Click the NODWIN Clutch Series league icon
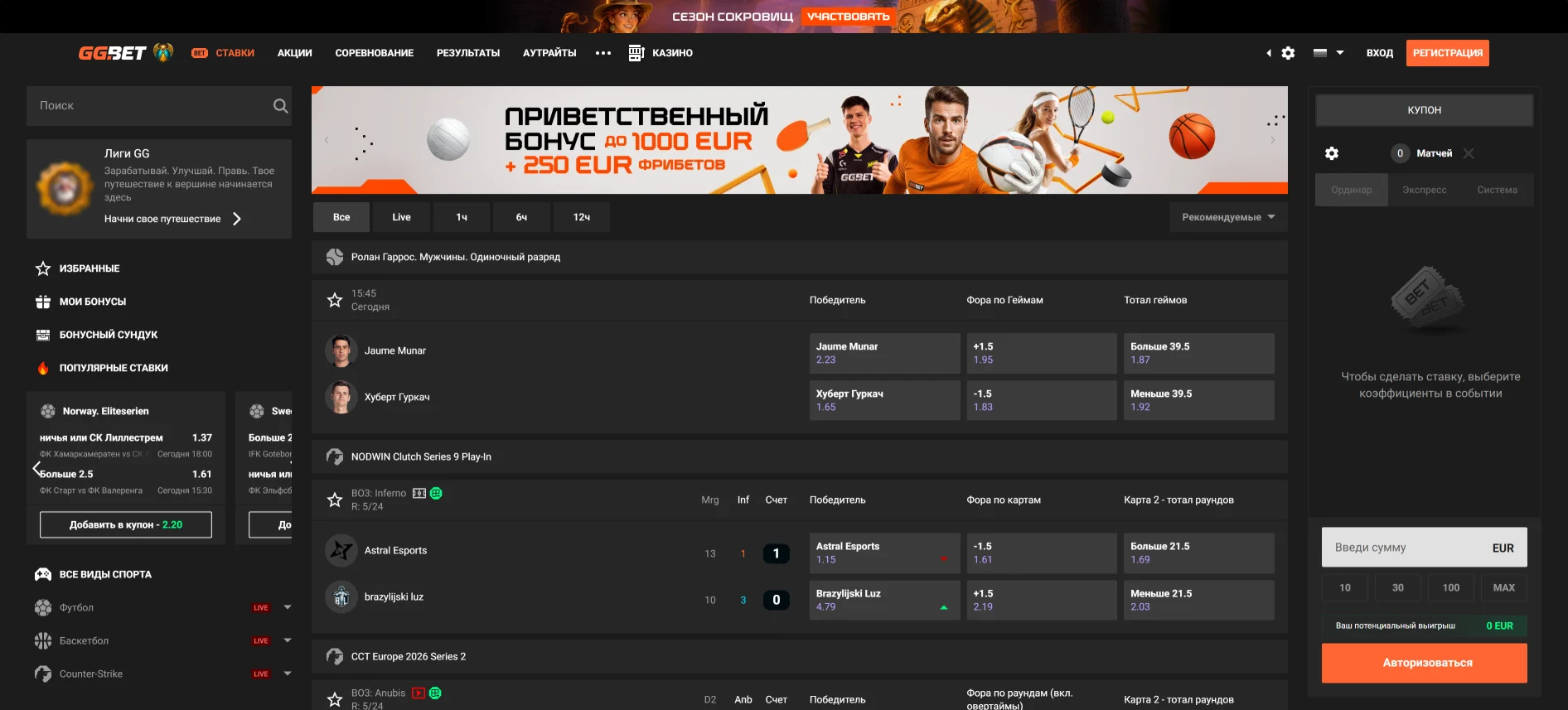Screen dimensions: 1568x710 (x=335, y=456)
